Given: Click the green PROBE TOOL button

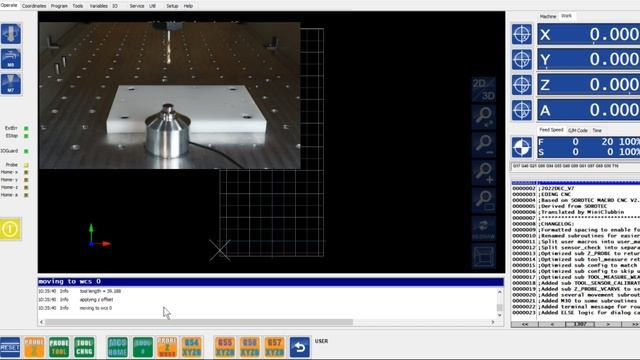Looking at the screenshot, I should (x=59, y=347).
